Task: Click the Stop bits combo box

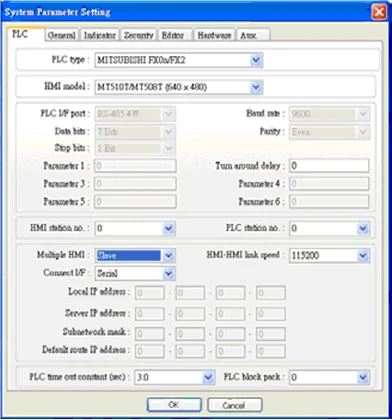Action: click(135, 148)
